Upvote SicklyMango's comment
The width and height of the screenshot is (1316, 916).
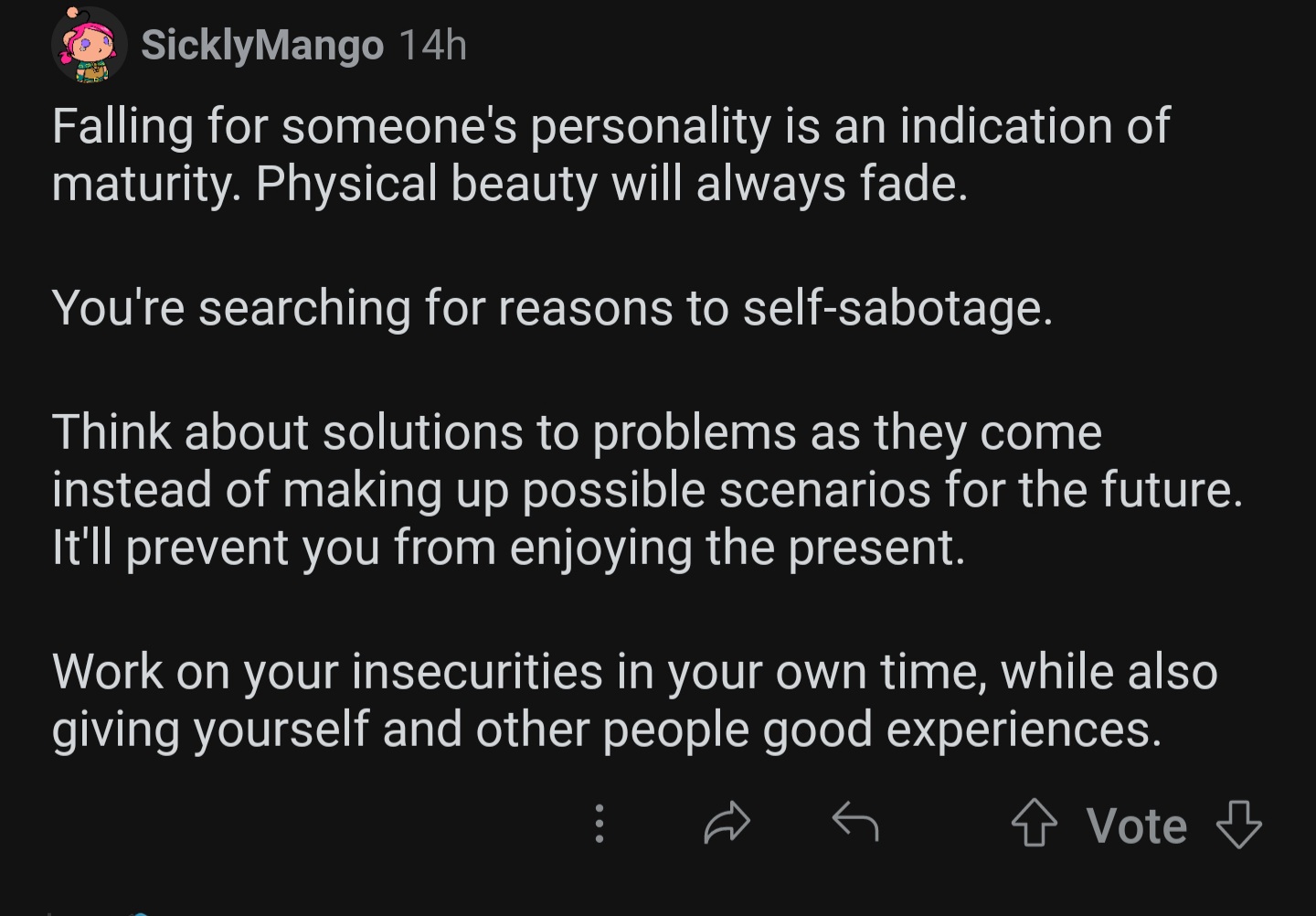(1035, 823)
